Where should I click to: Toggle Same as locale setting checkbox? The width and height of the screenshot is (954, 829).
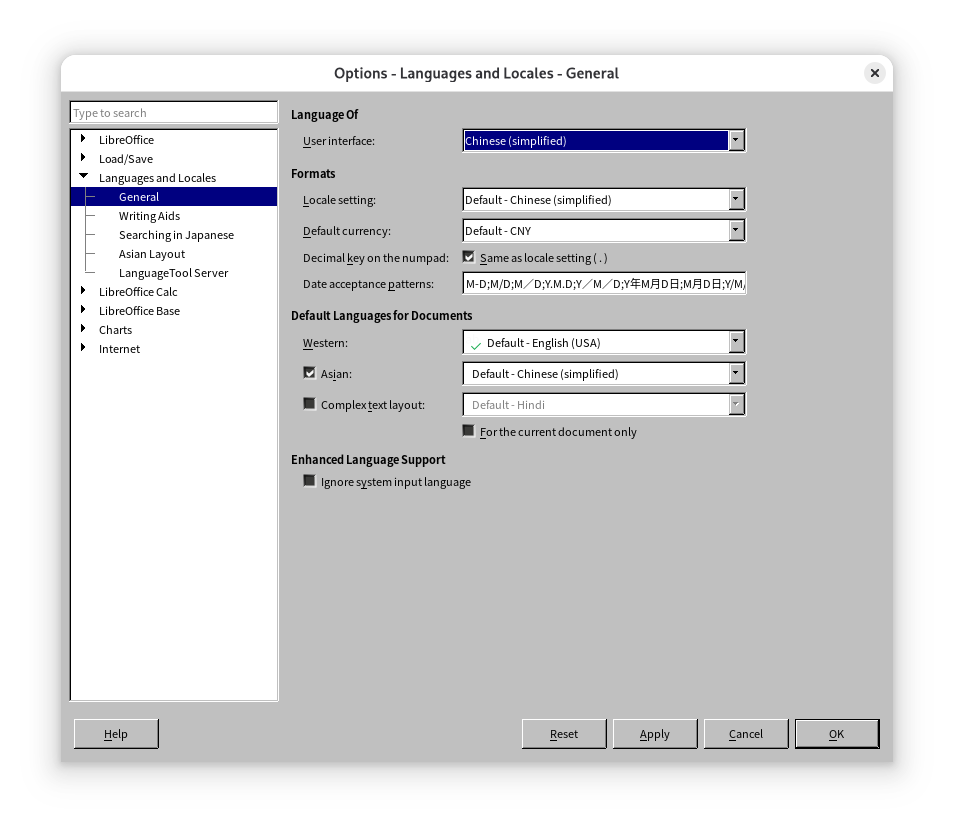468,257
